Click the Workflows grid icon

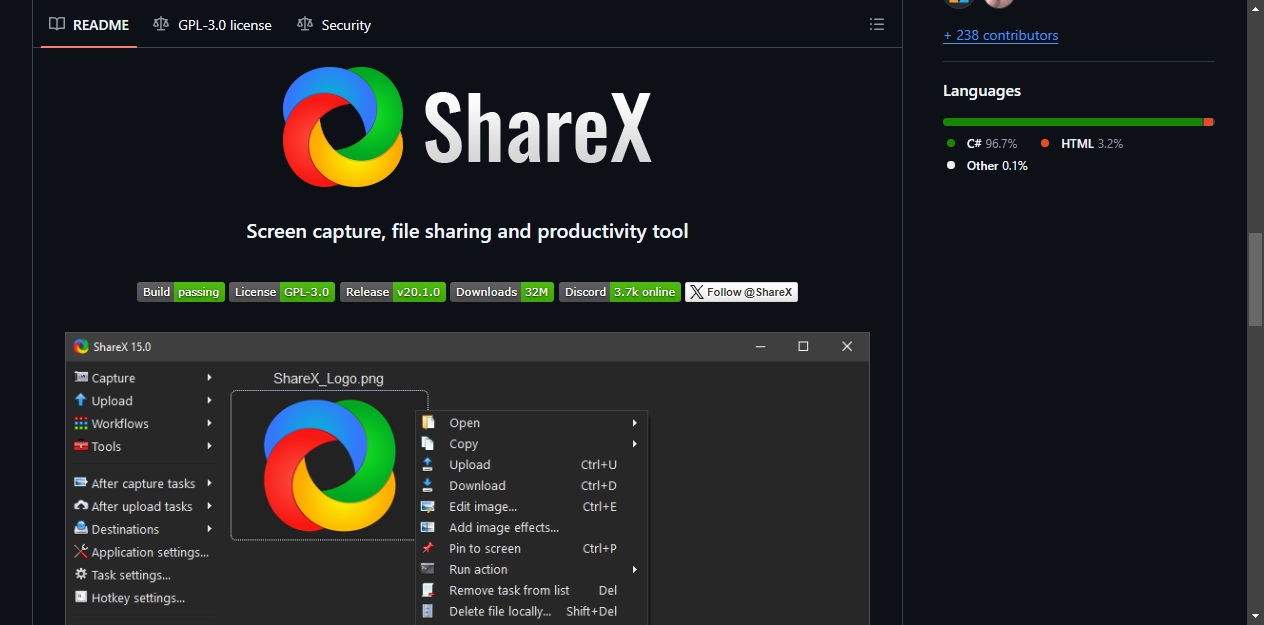pyautogui.click(x=81, y=423)
